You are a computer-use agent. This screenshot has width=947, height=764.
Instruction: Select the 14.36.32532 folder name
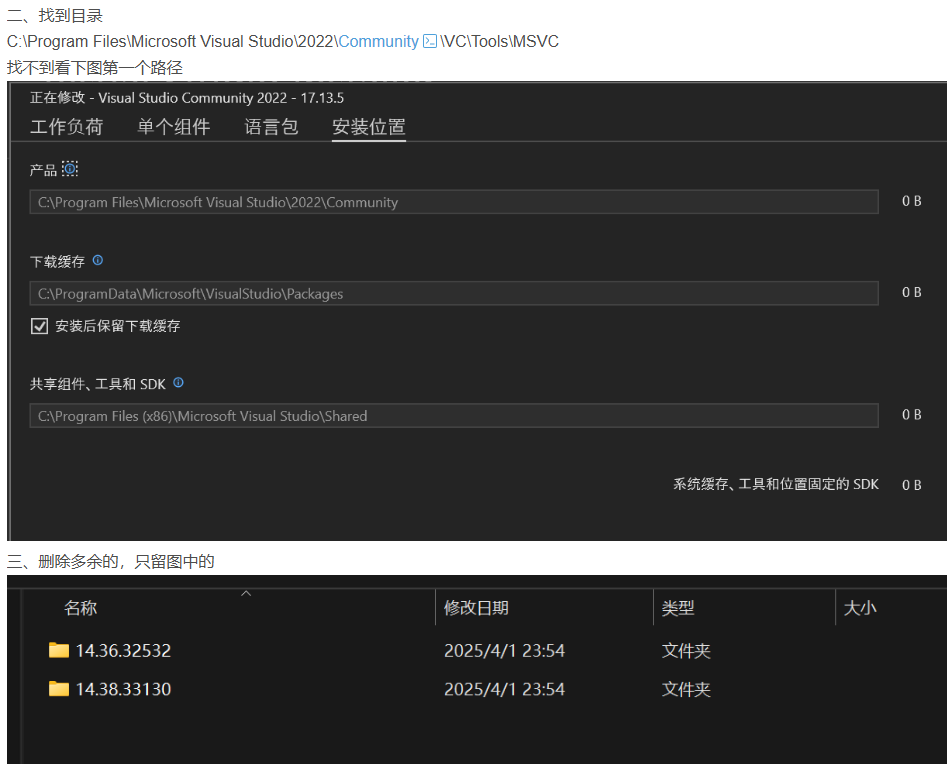coord(123,650)
